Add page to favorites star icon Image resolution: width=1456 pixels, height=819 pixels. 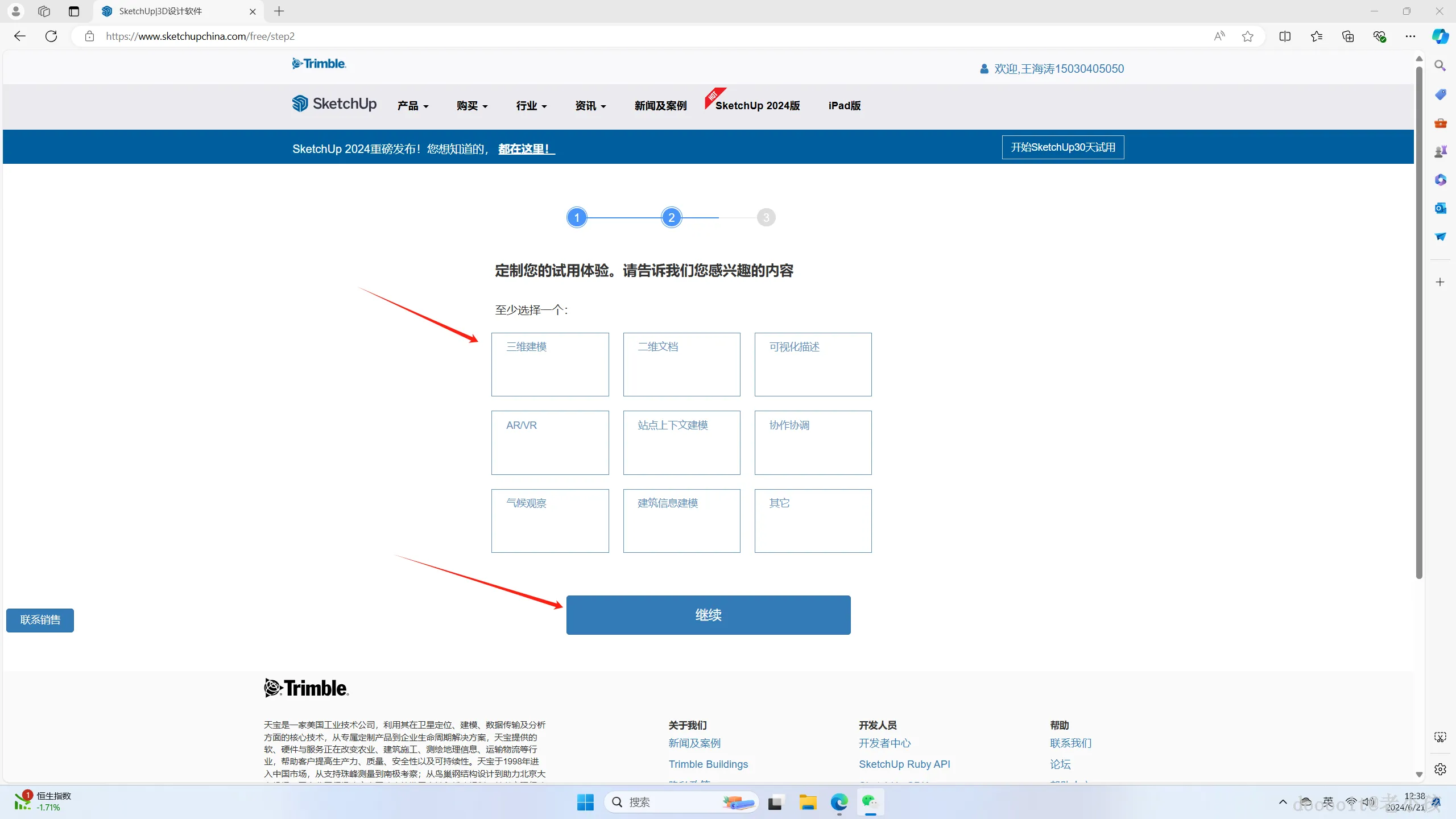pos(1247,36)
